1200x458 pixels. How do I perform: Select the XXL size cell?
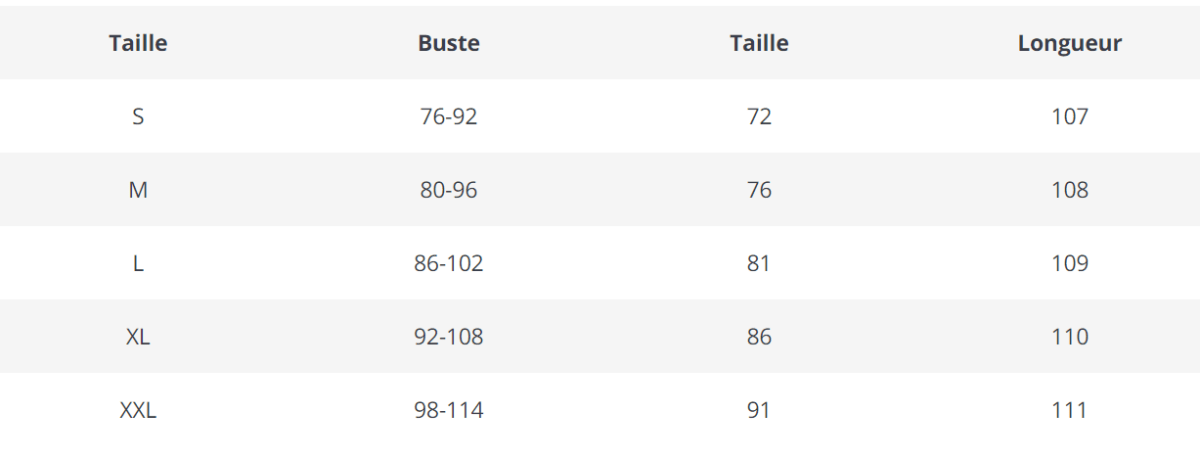[138, 410]
